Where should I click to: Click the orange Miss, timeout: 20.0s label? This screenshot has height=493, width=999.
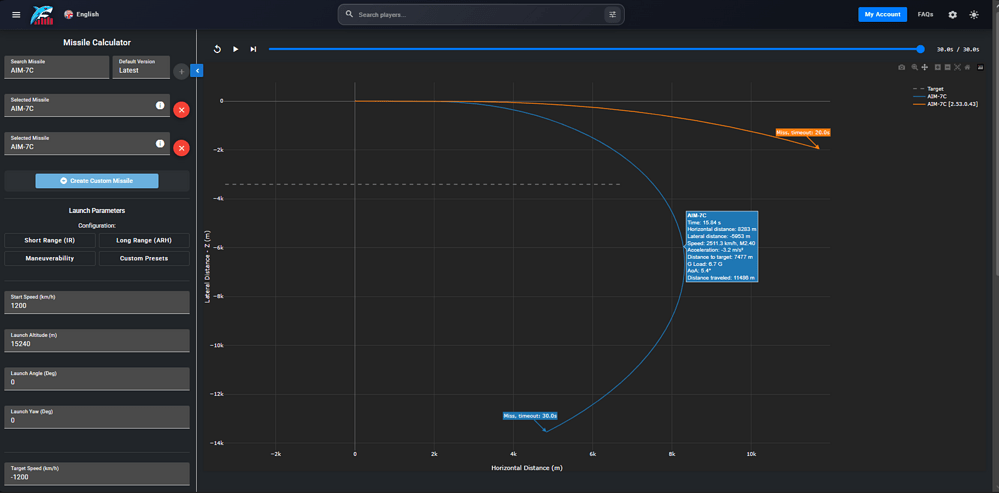803,132
